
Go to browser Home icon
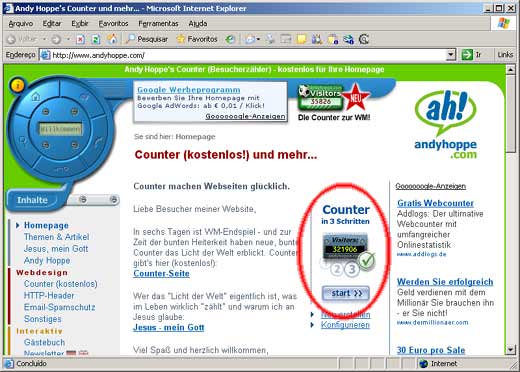[112, 39]
